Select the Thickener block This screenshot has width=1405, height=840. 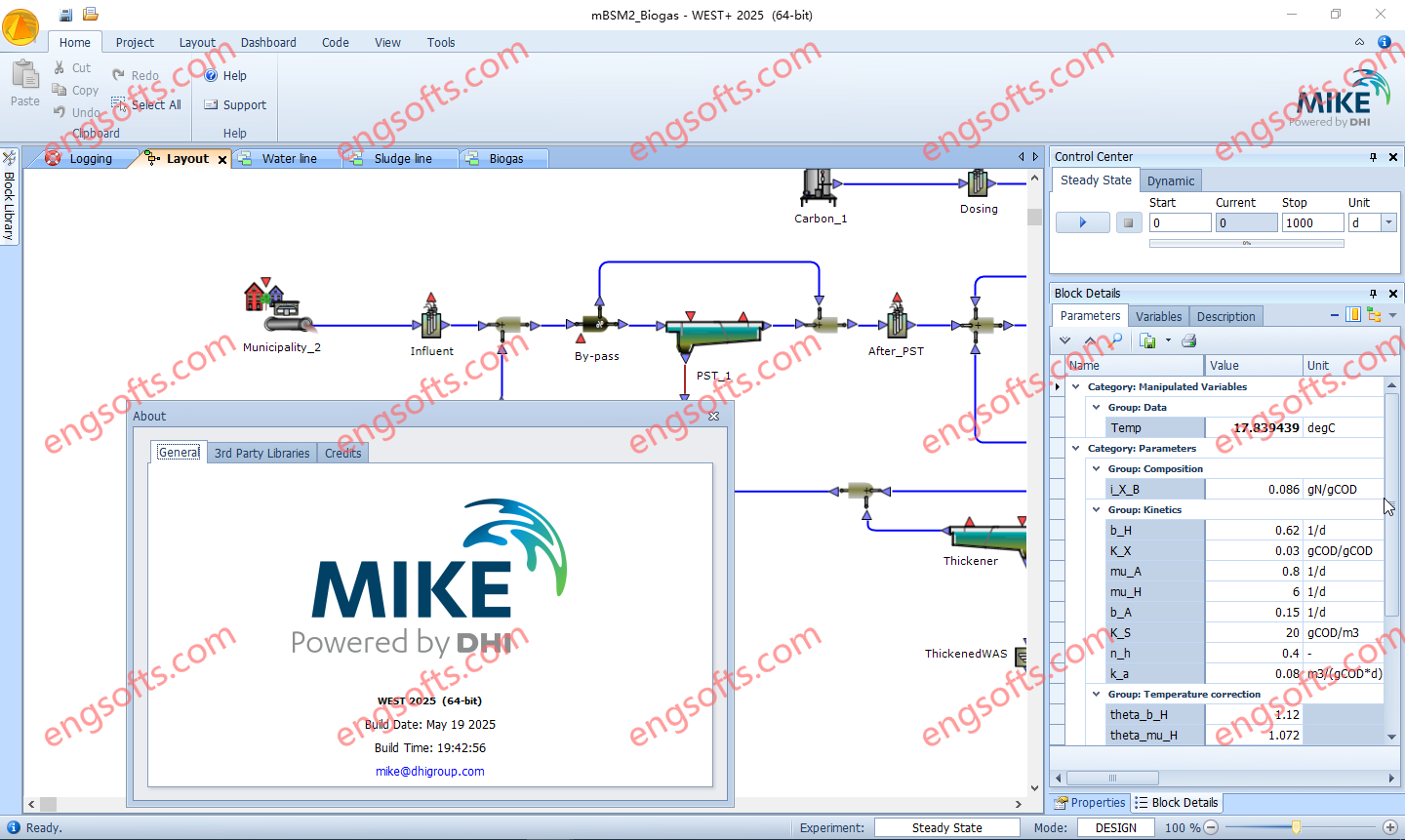pyautogui.click(x=987, y=538)
